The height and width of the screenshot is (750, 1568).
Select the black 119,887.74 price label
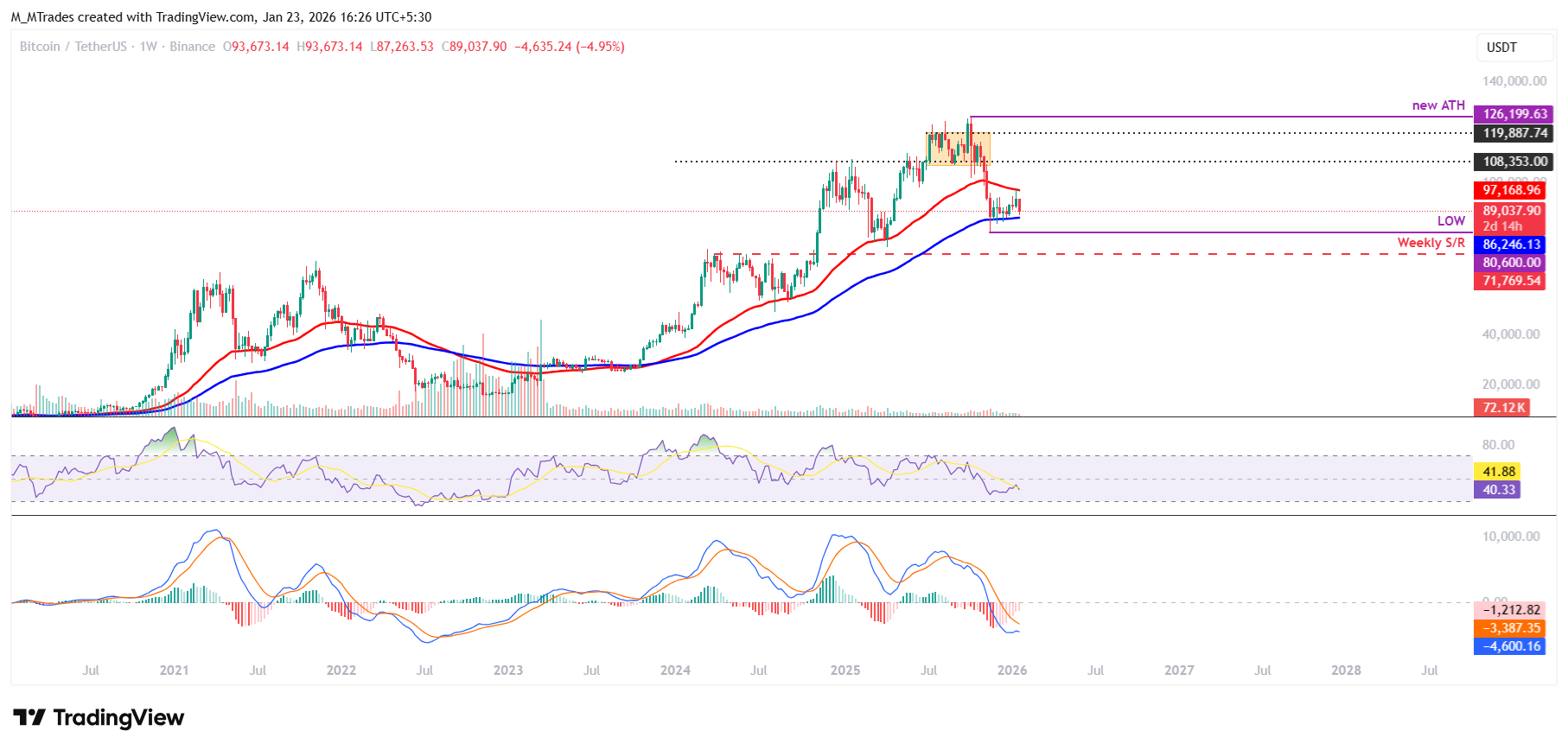click(1514, 133)
